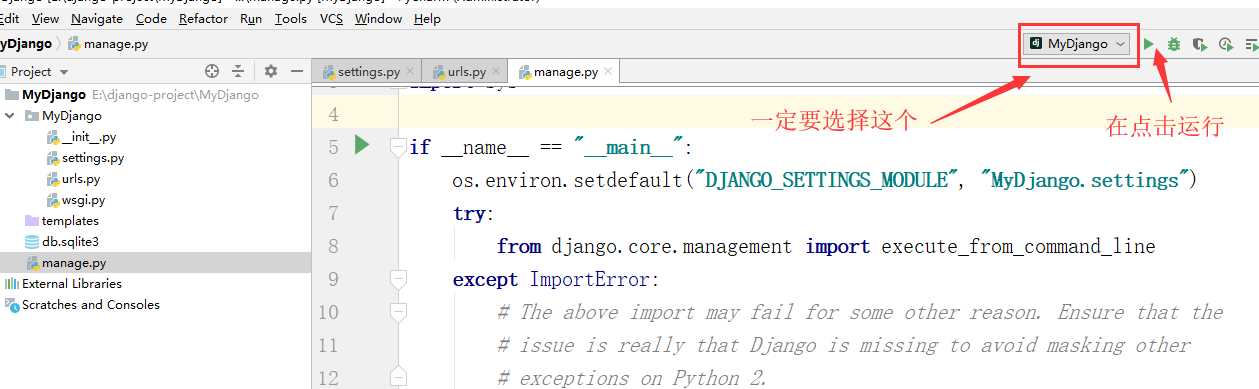Open the View menu
This screenshot has height=389, width=1259.
click(45, 19)
